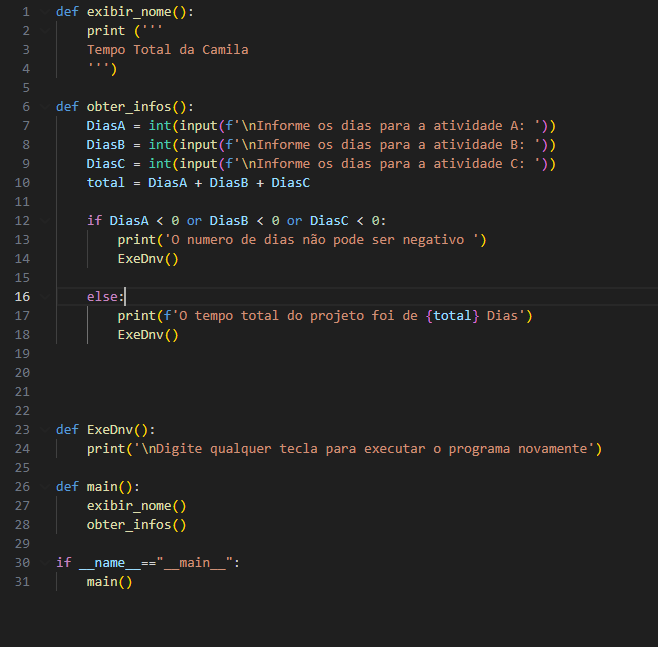Click the 'total' variable on line 10
Viewport: 658px width, 647px height.
[106, 183]
